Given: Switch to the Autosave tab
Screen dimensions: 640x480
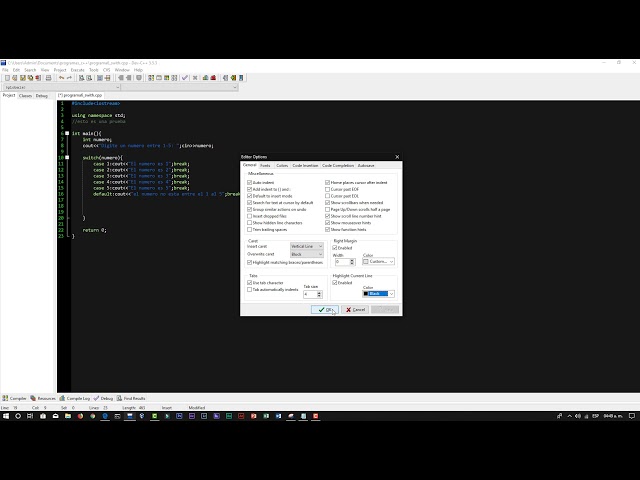Looking at the screenshot, I should pos(366,166).
